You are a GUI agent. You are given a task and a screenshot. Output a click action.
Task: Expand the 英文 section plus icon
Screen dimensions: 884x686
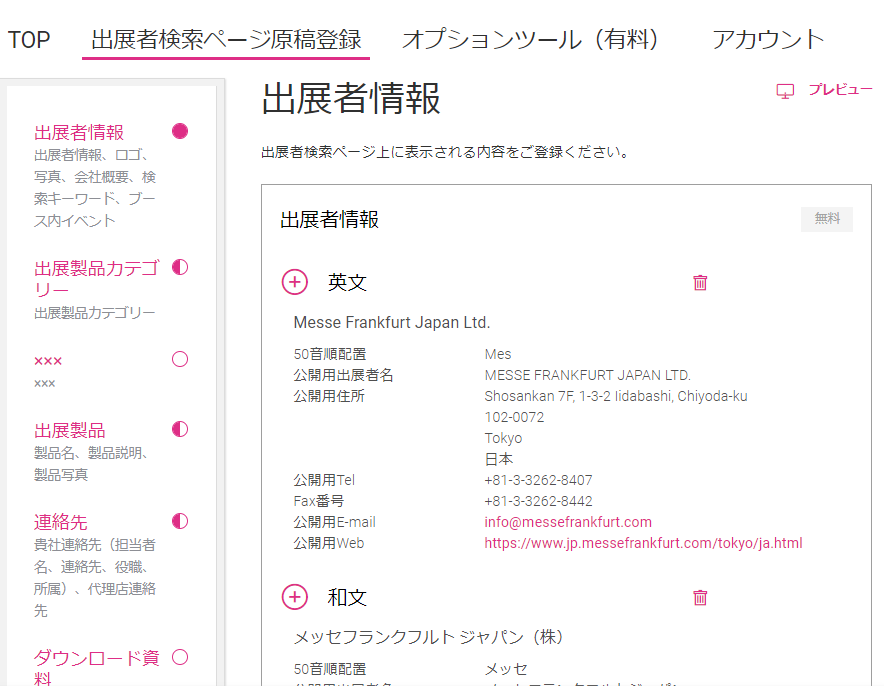[295, 282]
